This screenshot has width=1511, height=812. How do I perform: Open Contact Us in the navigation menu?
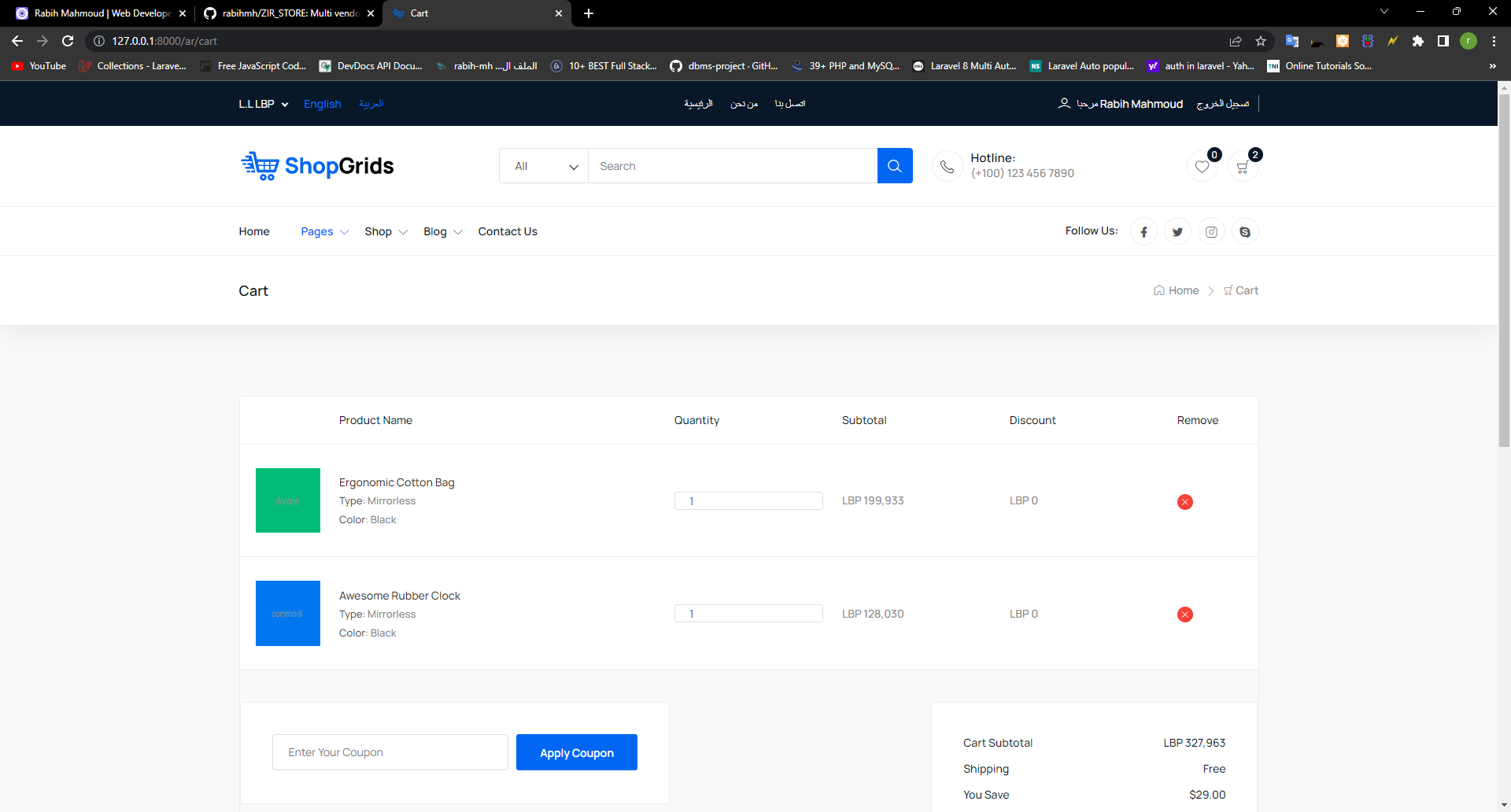pos(508,231)
